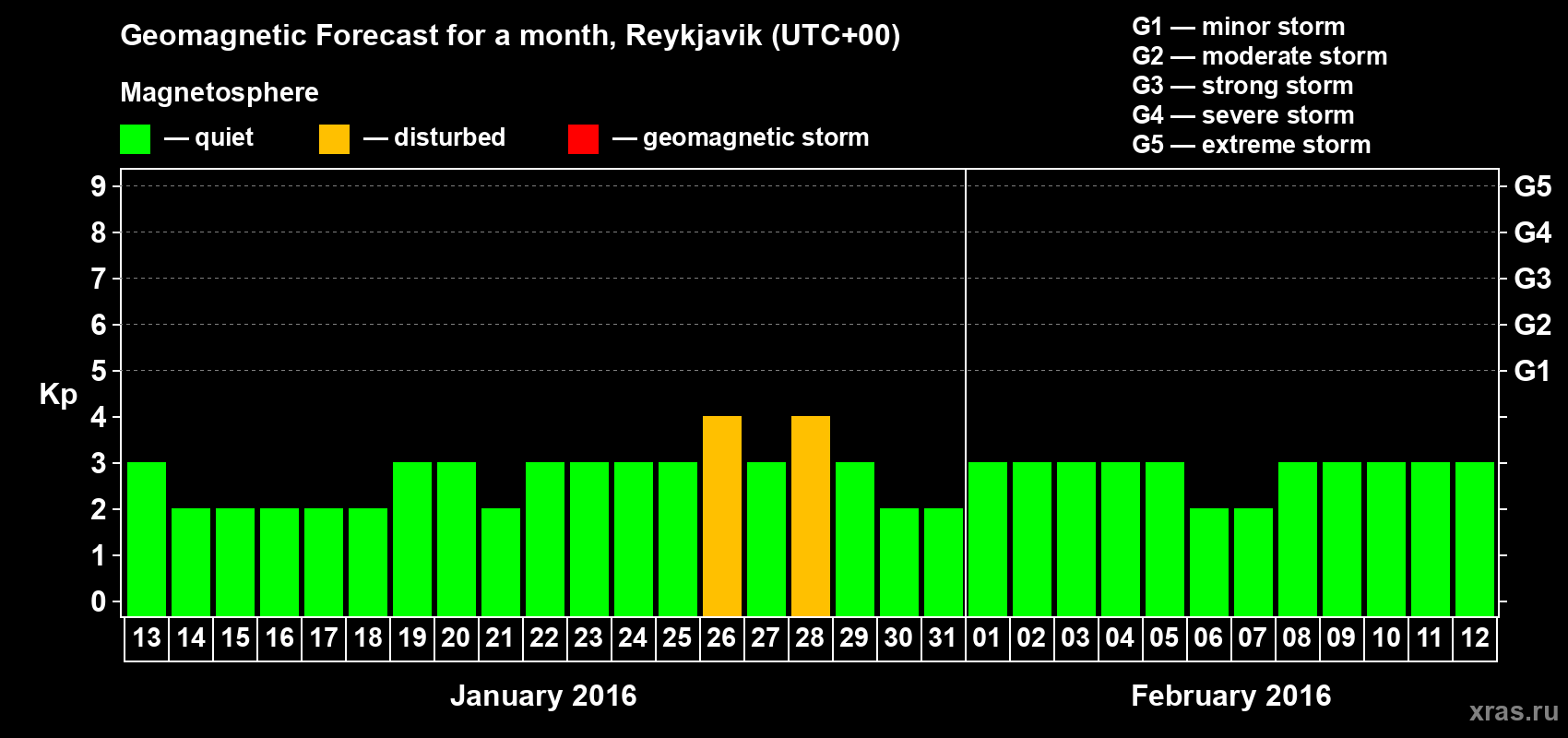The width and height of the screenshot is (1568, 738).
Task: Click date label 13 on the axis
Action: (147, 637)
